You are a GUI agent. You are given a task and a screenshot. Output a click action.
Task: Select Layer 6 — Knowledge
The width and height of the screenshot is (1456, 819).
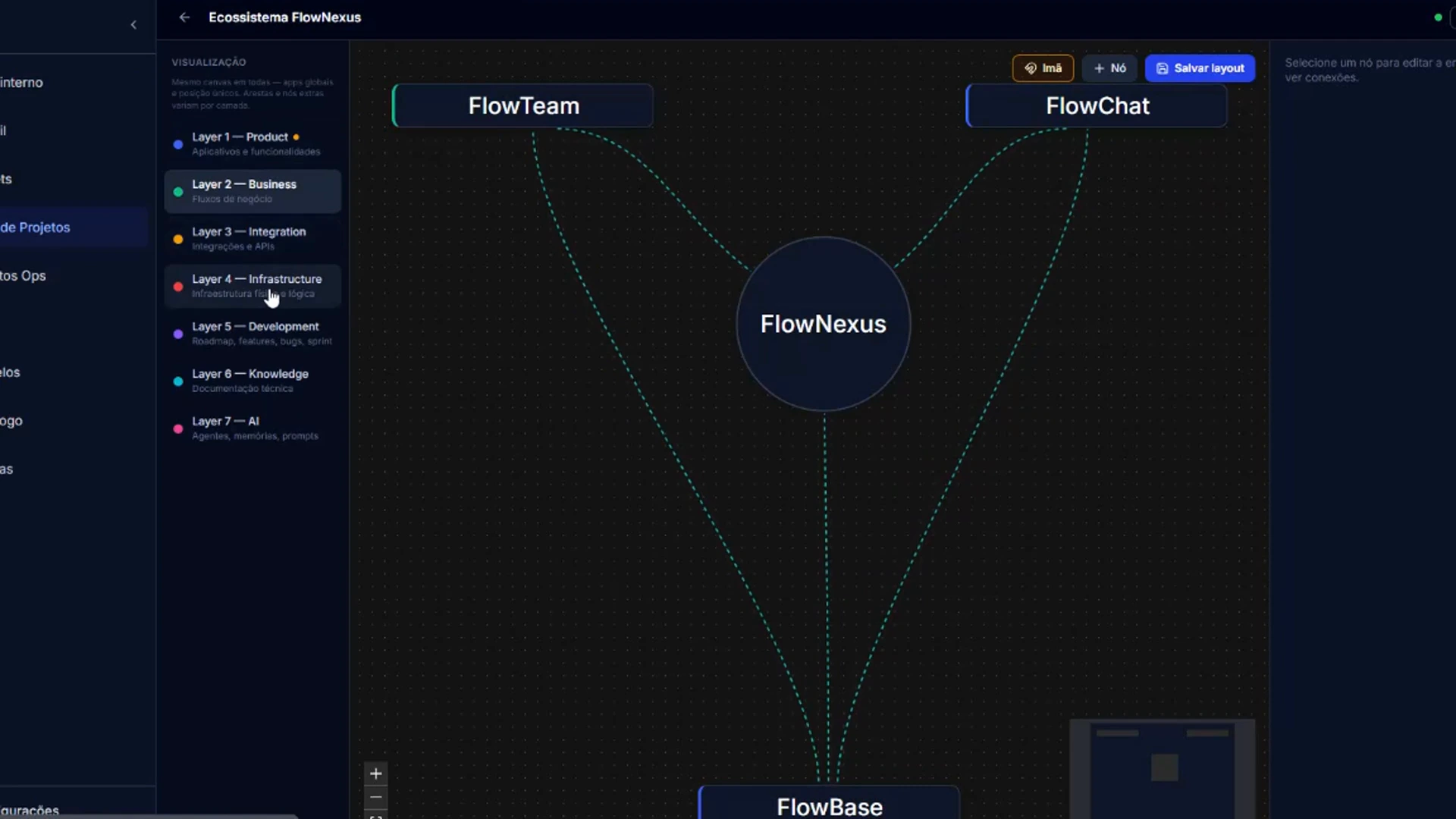pyautogui.click(x=253, y=381)
